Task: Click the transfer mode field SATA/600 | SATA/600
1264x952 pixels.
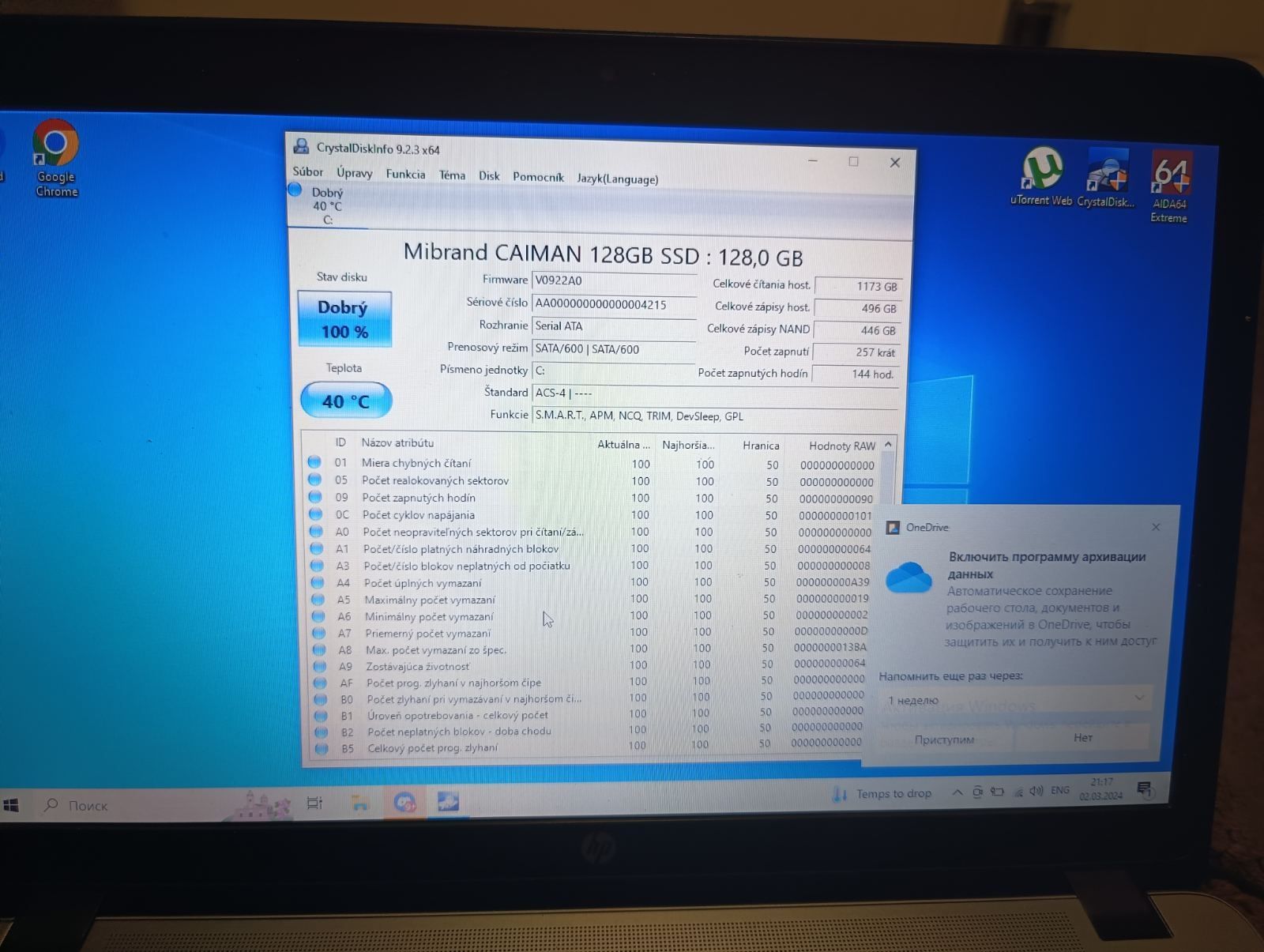Action: coord(614,348)
